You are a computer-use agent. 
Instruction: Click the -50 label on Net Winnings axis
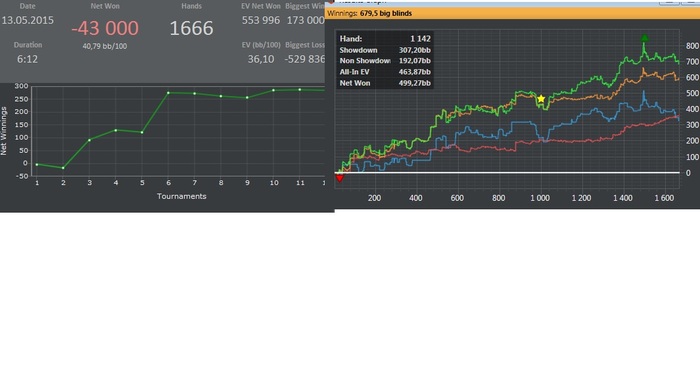pyautogui.click(x=21, y=176)
